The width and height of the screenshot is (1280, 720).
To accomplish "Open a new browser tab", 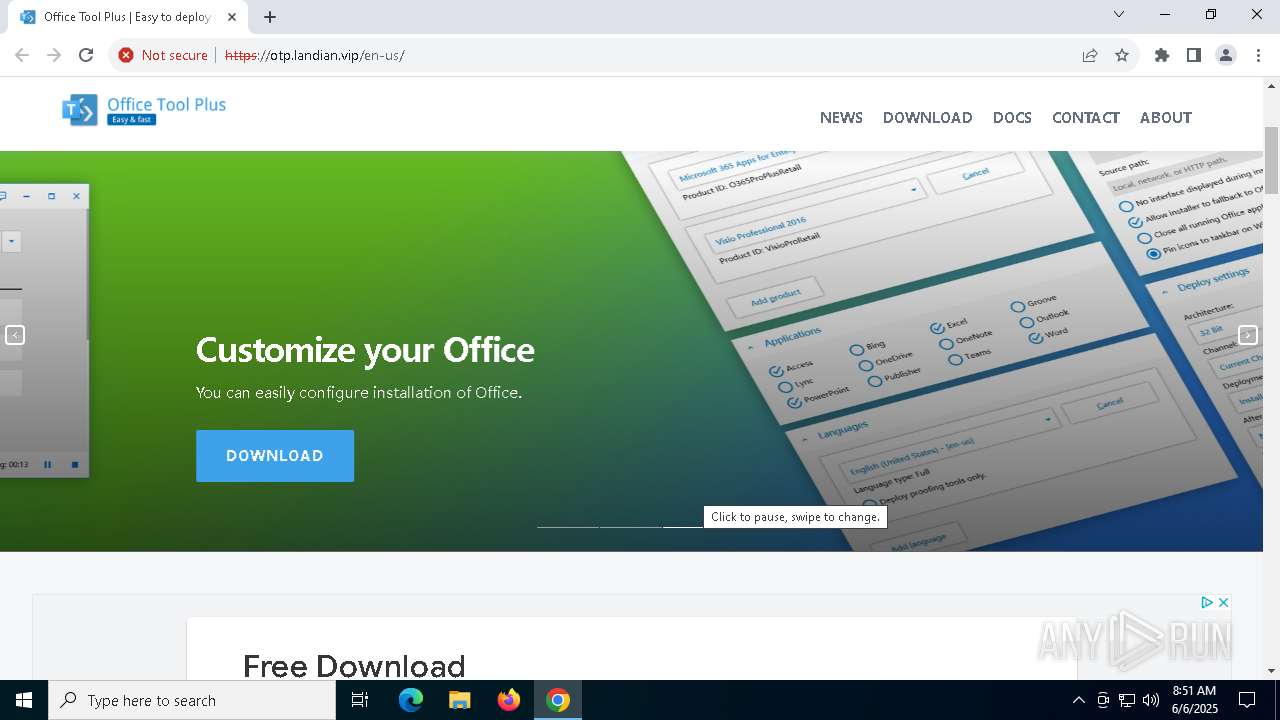I will click(x=270, y=17).
